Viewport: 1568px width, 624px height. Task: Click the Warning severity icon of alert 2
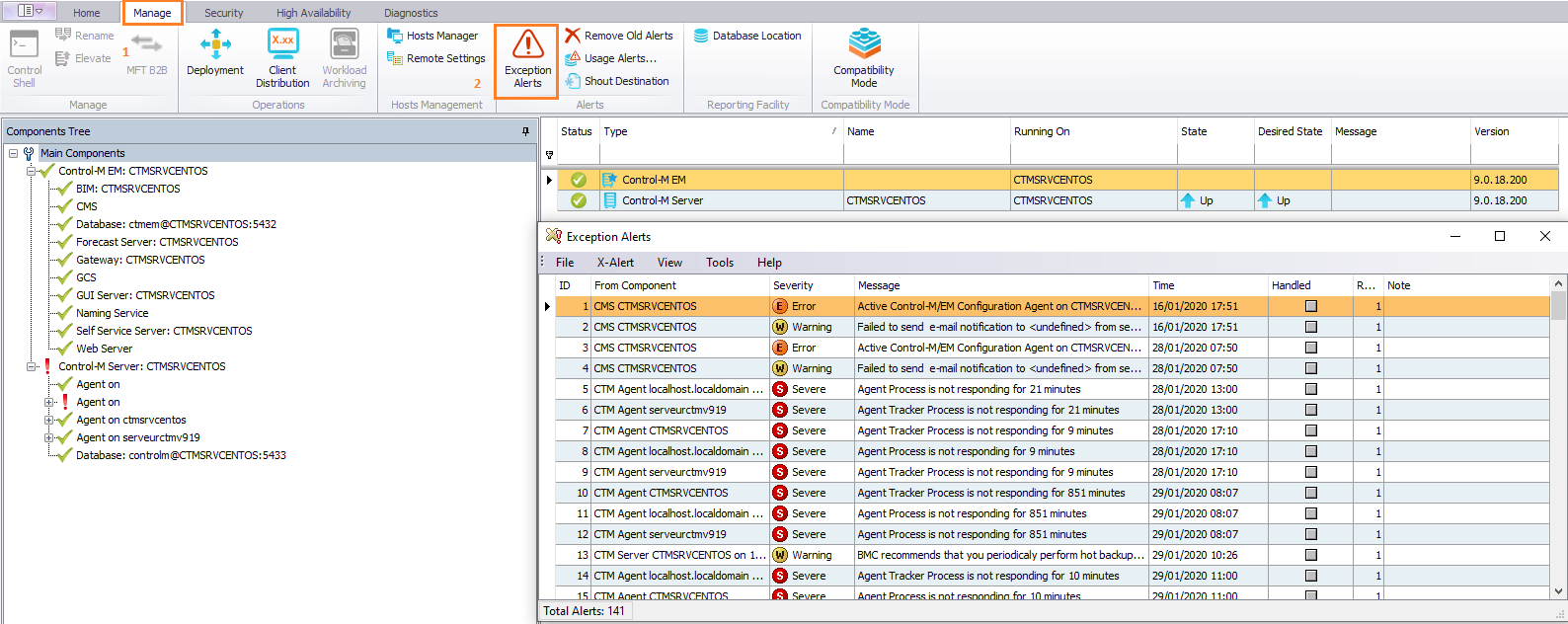(x=780, y=327)
